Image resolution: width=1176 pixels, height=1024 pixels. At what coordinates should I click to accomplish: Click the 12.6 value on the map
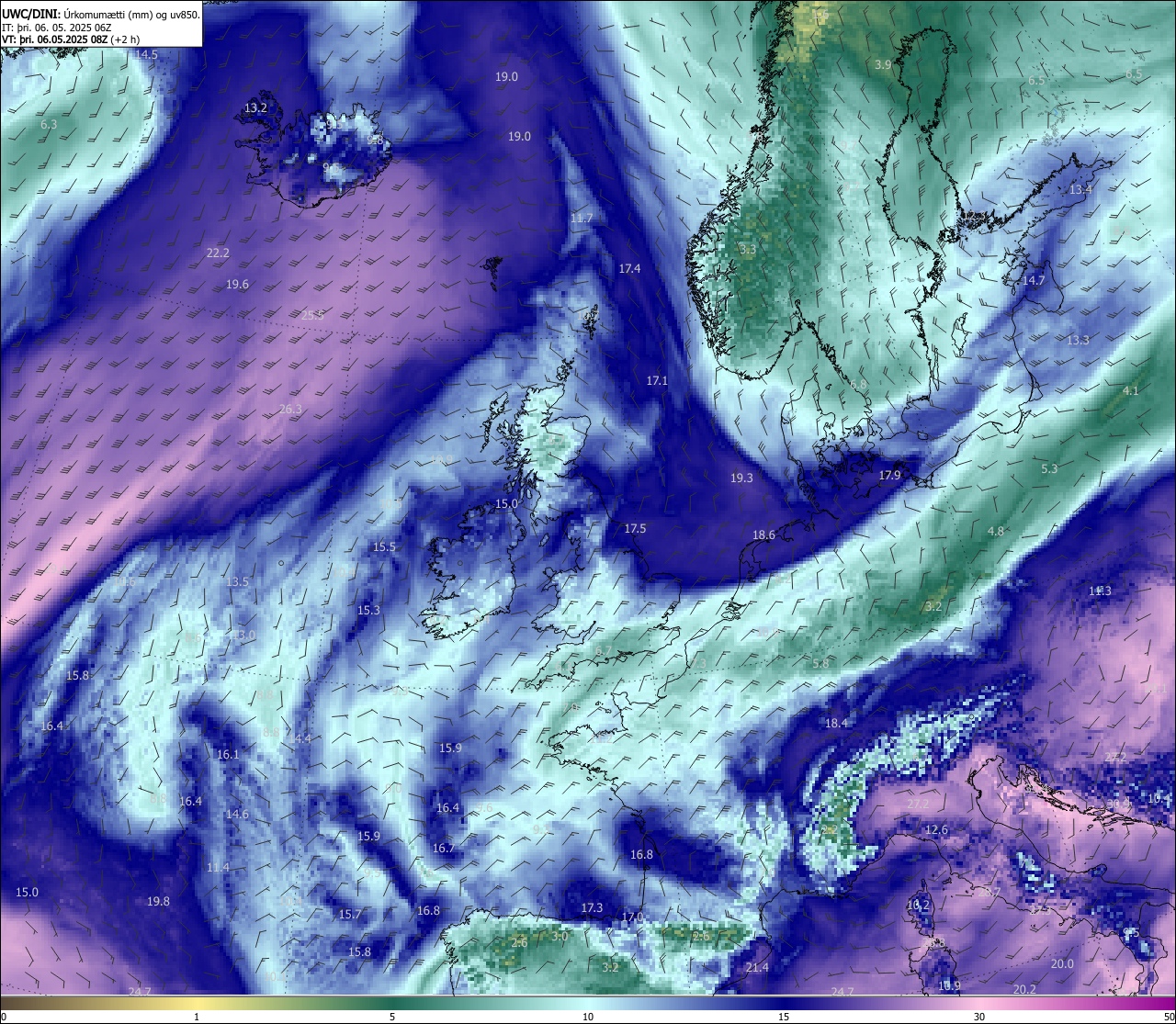(x=936, y=829)
